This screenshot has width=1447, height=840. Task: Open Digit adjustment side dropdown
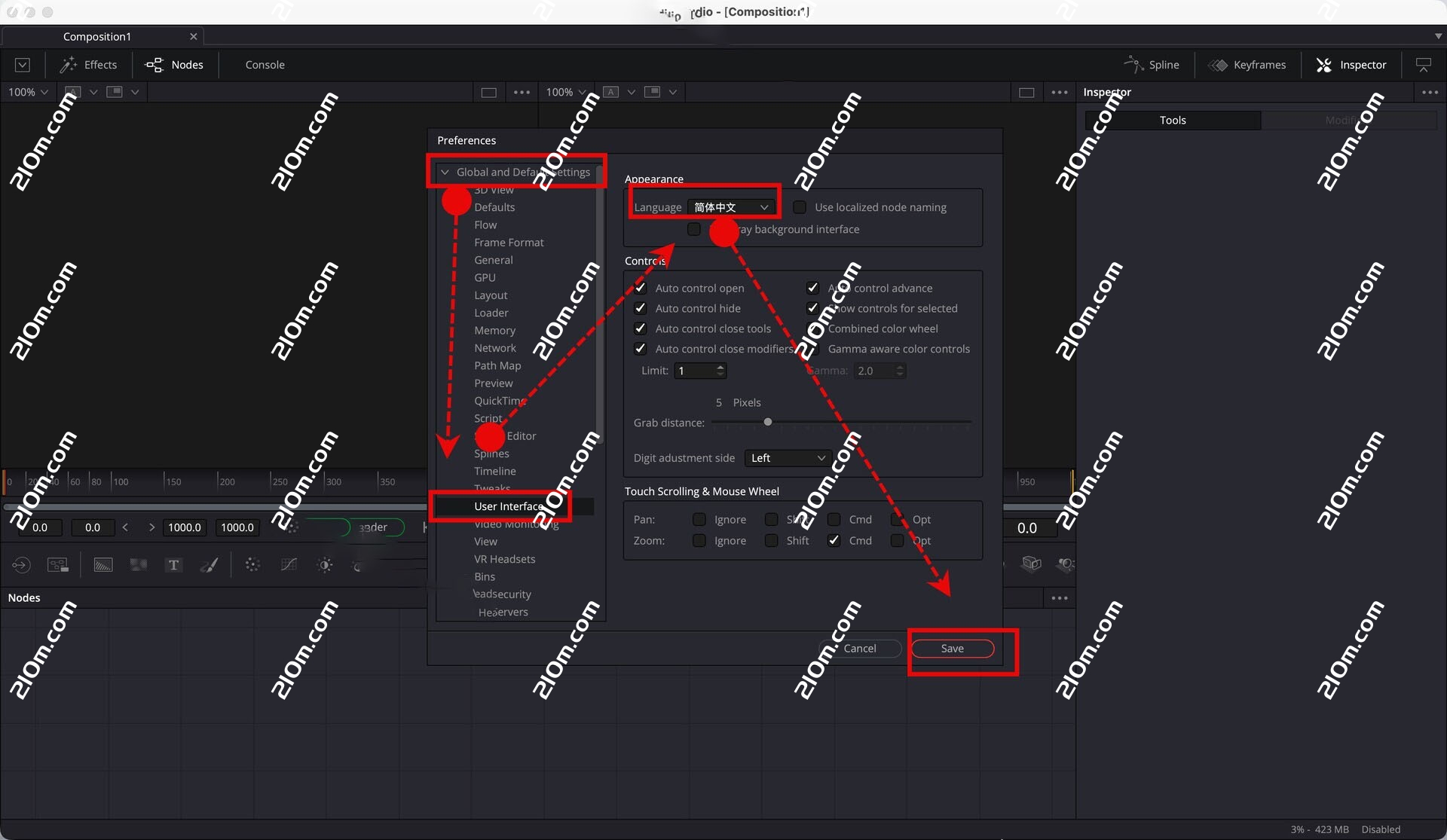[x=788, y=458]
